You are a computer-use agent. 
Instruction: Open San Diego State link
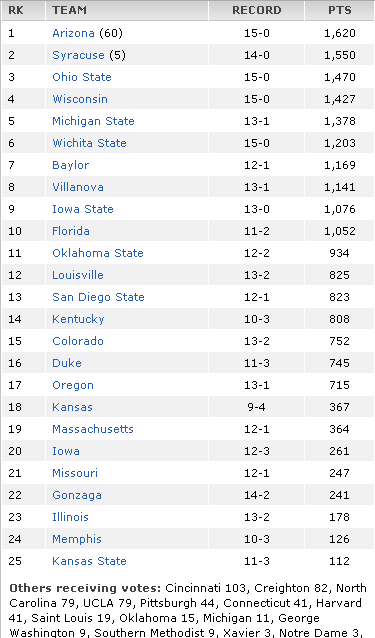pyautogui.click(x=98, y=297)
